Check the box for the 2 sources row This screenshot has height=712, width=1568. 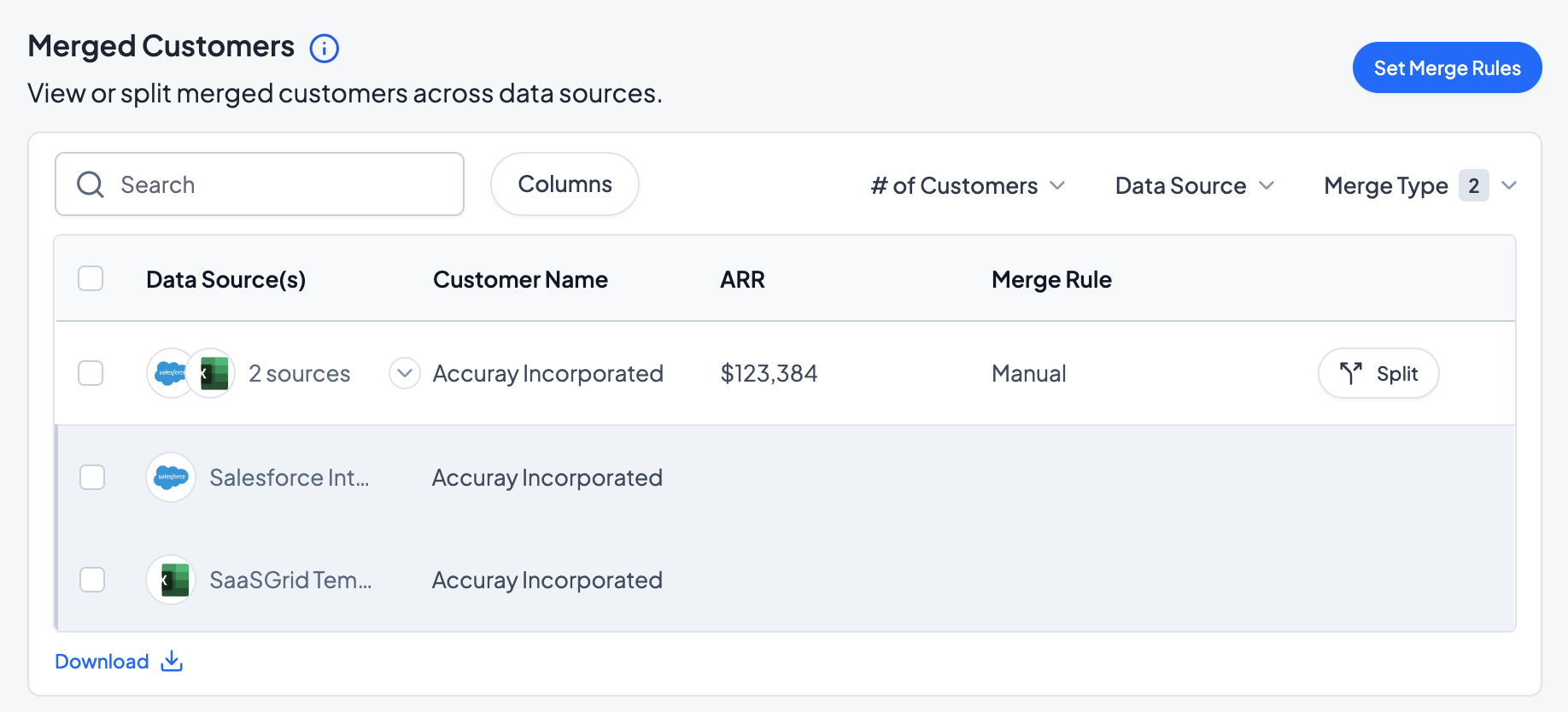(x=91, y=373)
